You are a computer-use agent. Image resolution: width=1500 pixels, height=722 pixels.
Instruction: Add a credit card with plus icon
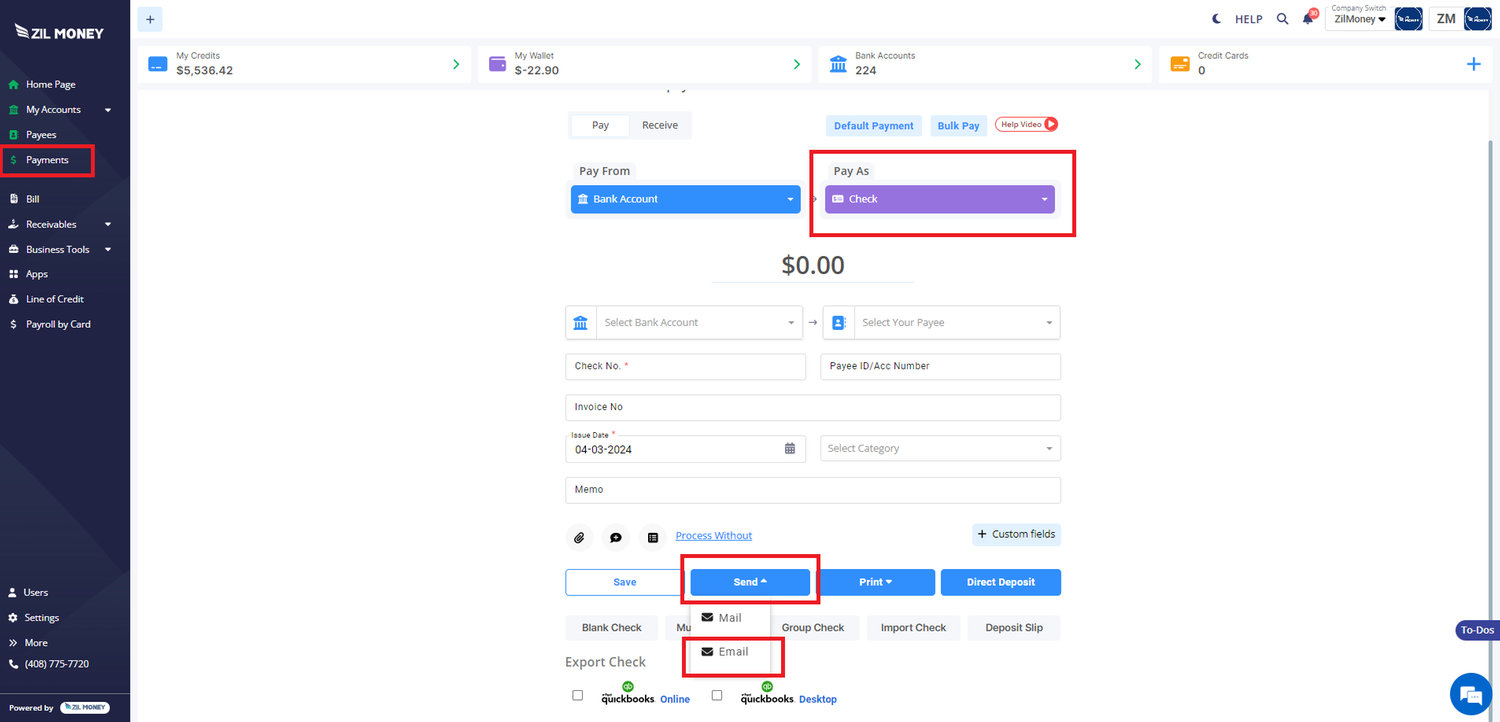[1473, 64]
